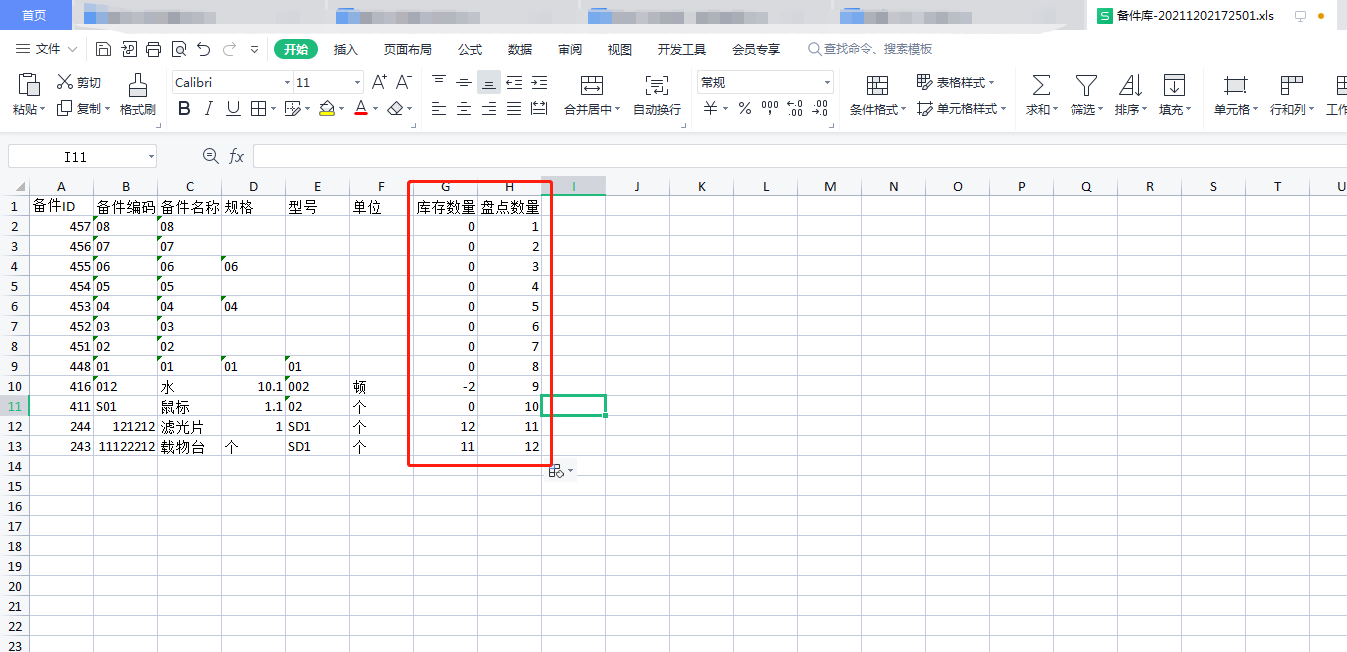The image size is (1347, 652).
Task: Click the Increase font size A+ icon
Action: [x=379, y=82]
